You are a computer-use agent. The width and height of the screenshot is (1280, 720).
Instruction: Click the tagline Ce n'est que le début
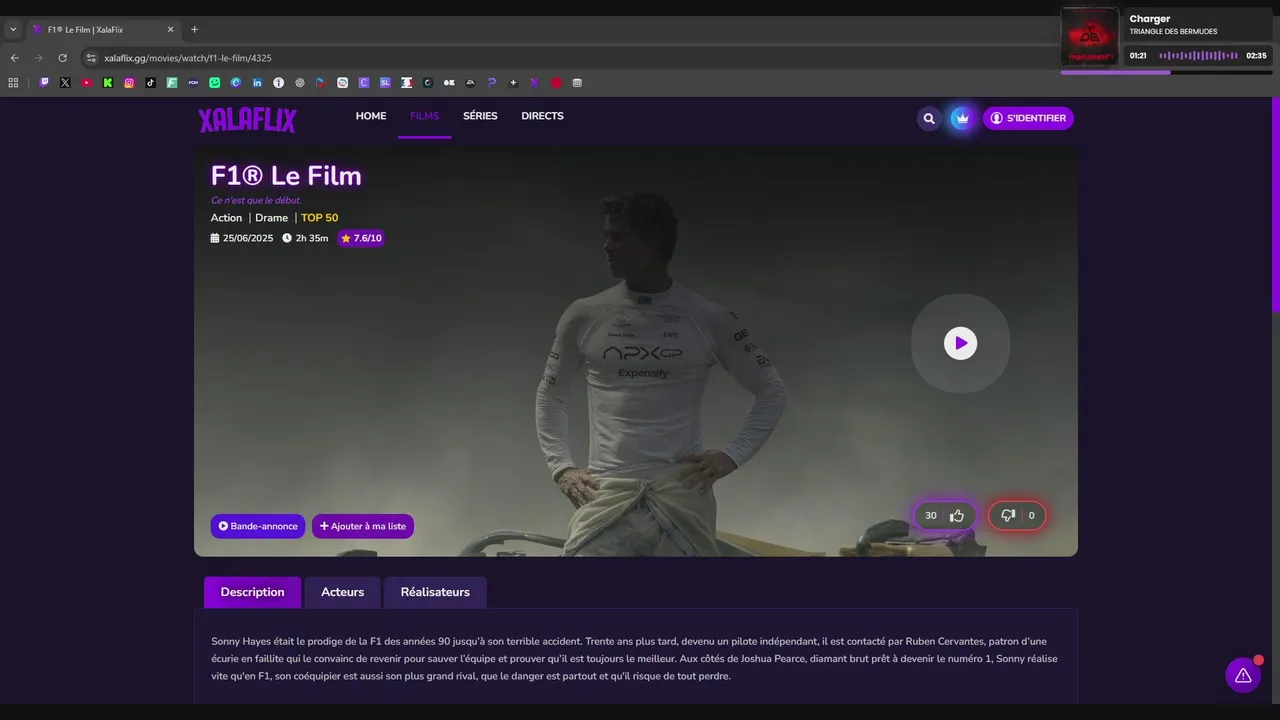256,200
